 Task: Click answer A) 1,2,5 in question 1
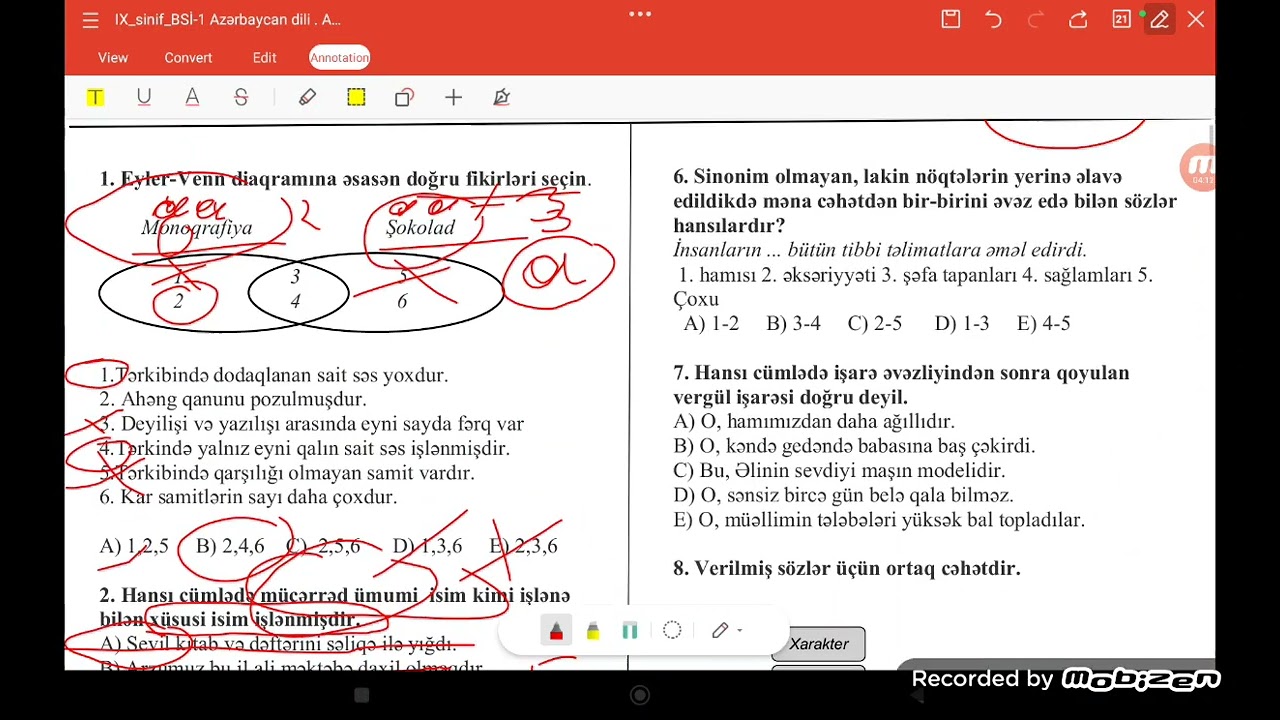pos(134,546)
